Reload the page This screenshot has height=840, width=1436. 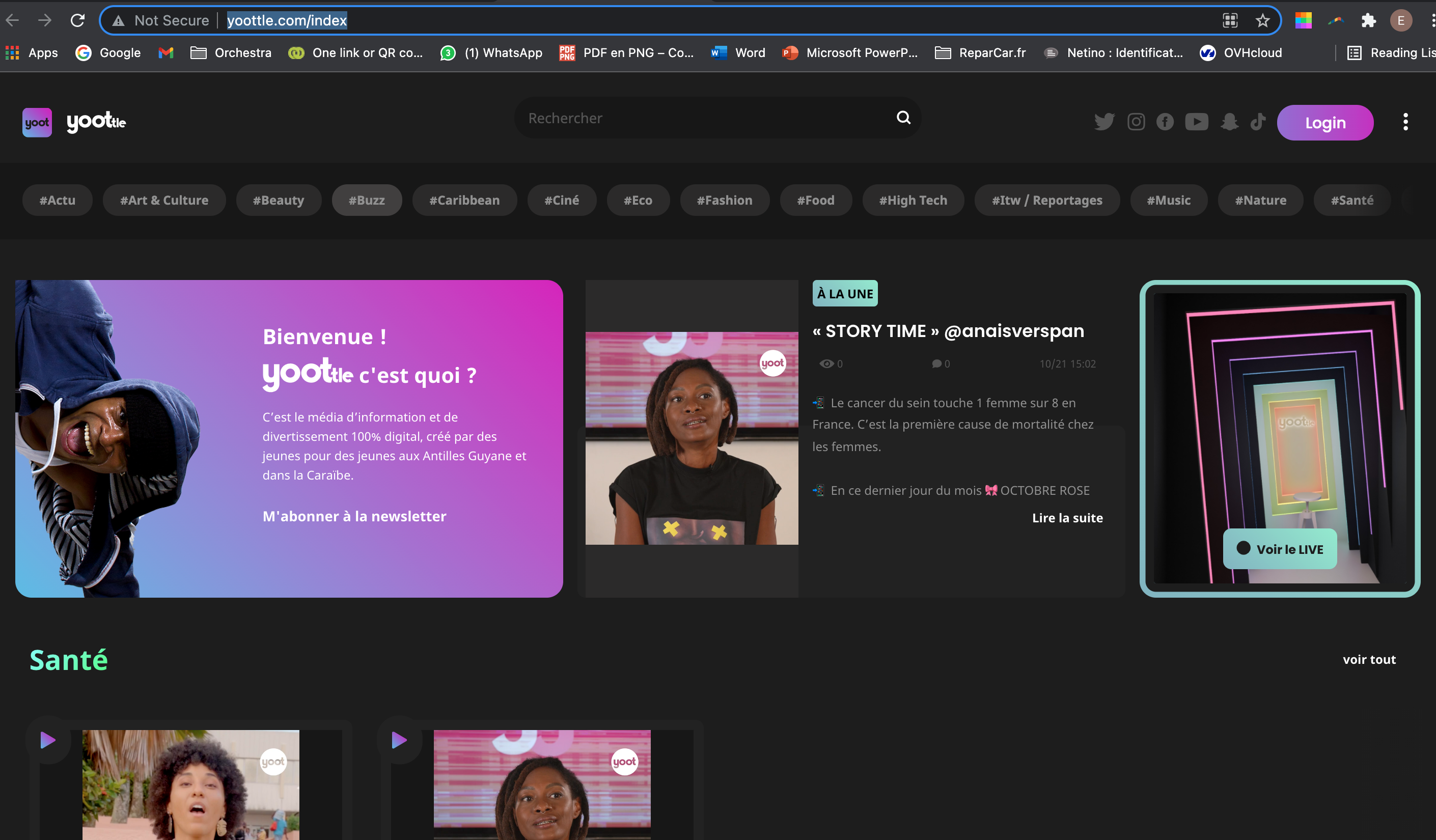click(x=77, y=20)
